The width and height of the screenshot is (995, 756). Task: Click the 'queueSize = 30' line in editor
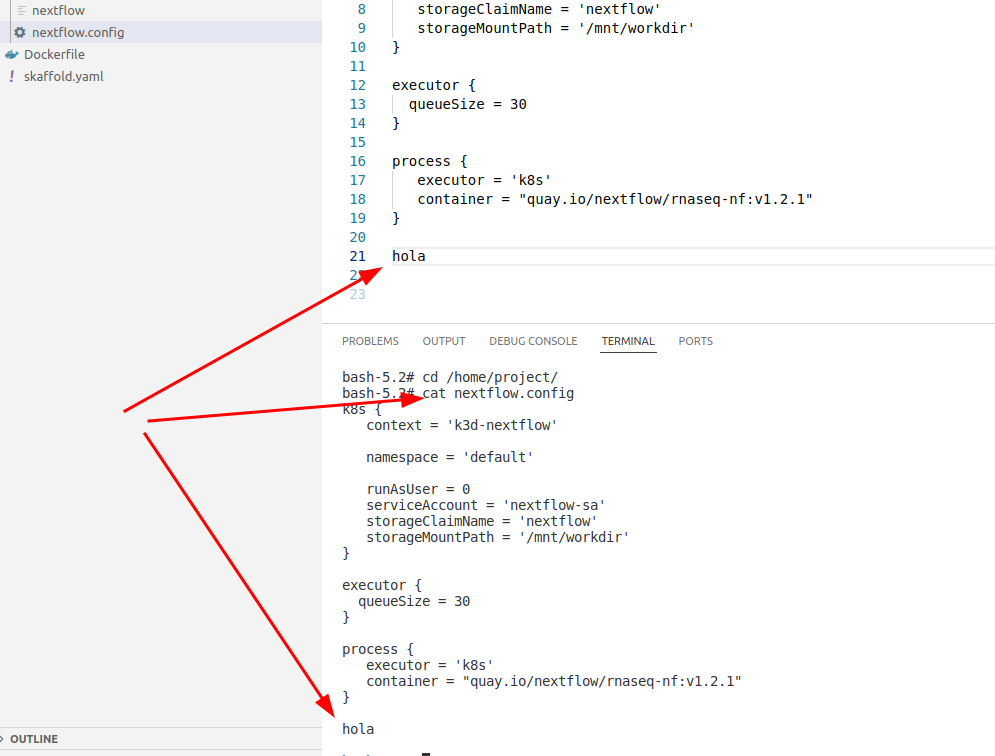point(467,104)
